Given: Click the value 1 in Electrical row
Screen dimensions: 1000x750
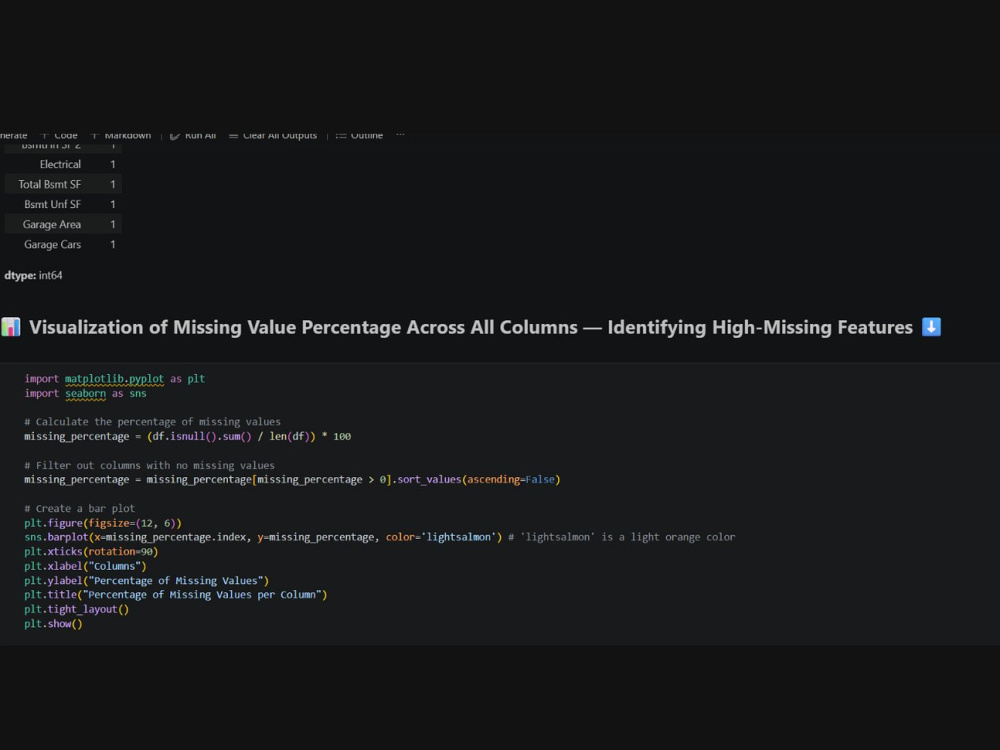Looking at the screenshot, I should (113, 165).
